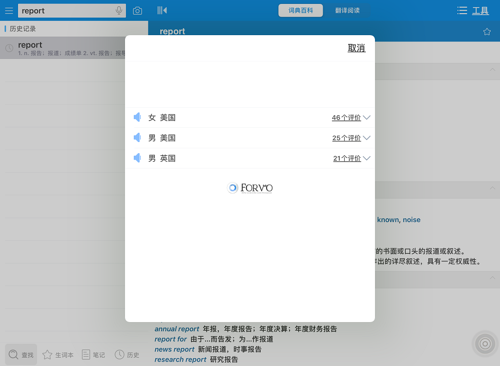Play the first 男 美国 pronunciation speaker
500x366 pixels.
click(x=137, y=138)
